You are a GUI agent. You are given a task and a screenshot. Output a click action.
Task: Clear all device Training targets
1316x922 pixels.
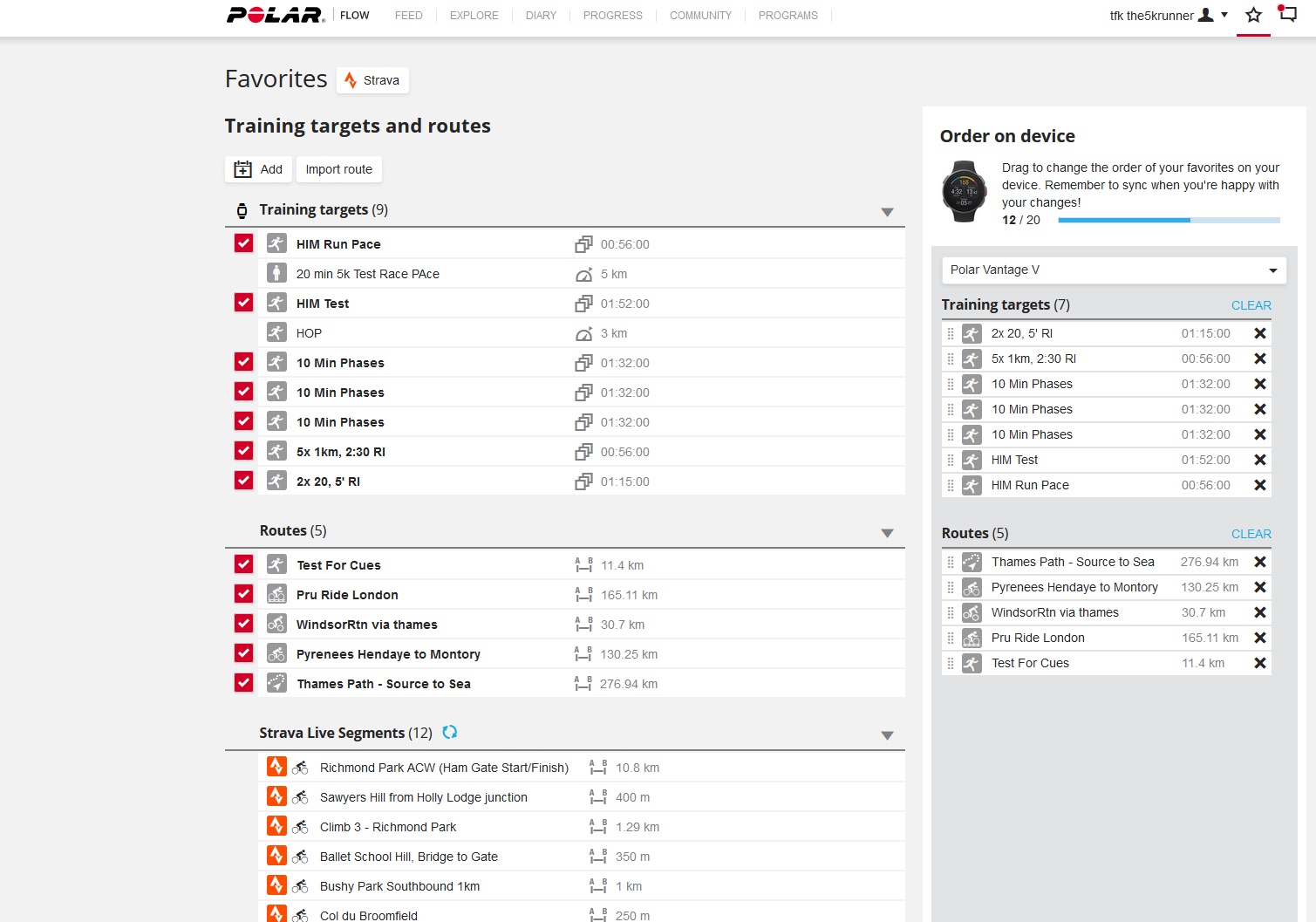point(1251,305)
